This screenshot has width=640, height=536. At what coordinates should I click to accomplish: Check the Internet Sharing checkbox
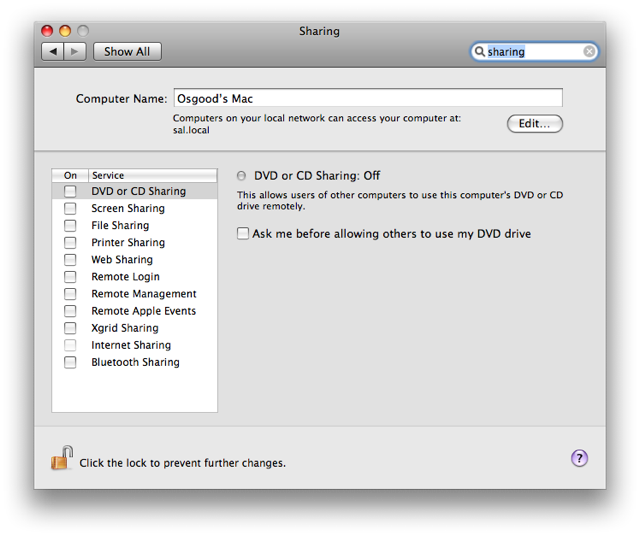(x=70, y=345)
